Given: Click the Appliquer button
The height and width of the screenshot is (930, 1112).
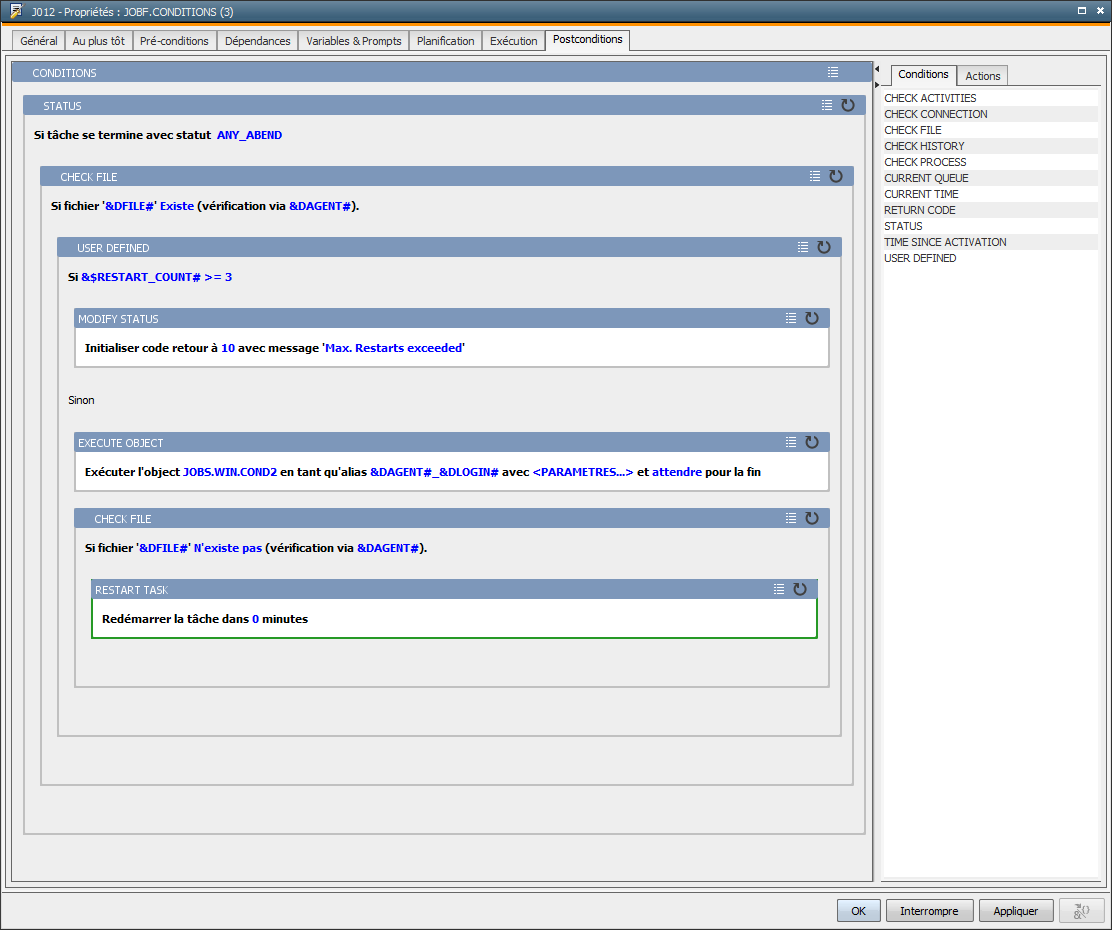Looking at the screenshot, I should coord(1016,911).
